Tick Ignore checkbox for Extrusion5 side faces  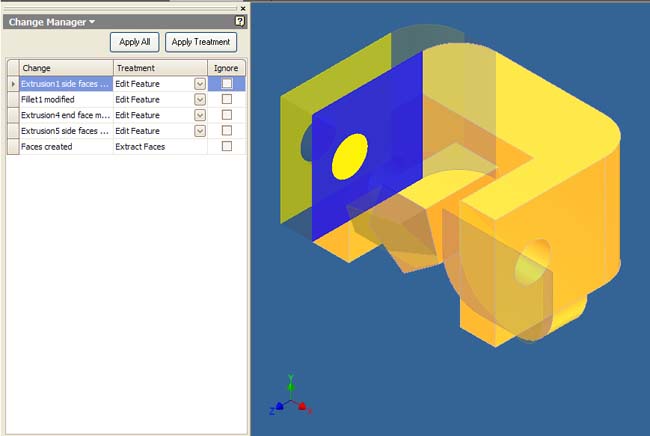point(227,131)
